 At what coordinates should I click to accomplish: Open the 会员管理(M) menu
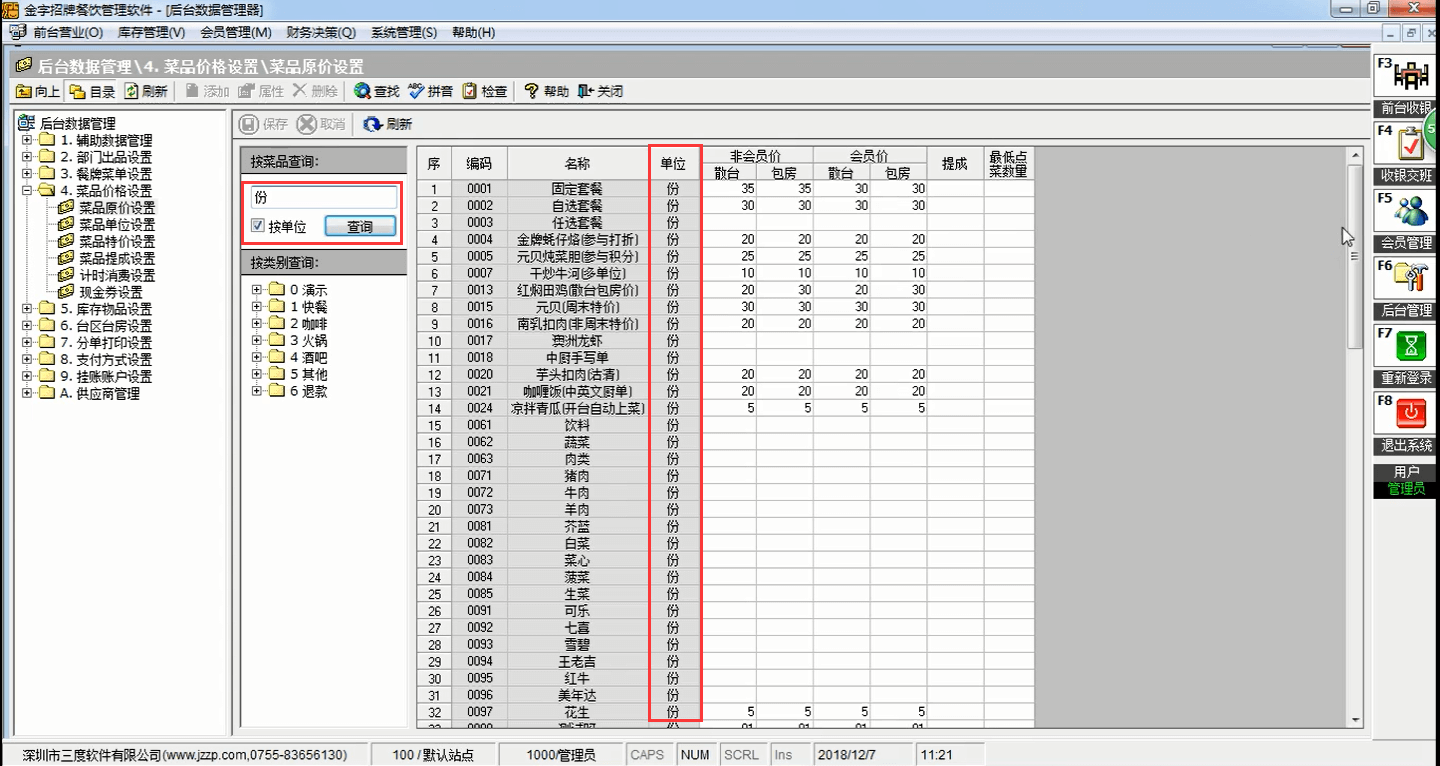[236, 32]
